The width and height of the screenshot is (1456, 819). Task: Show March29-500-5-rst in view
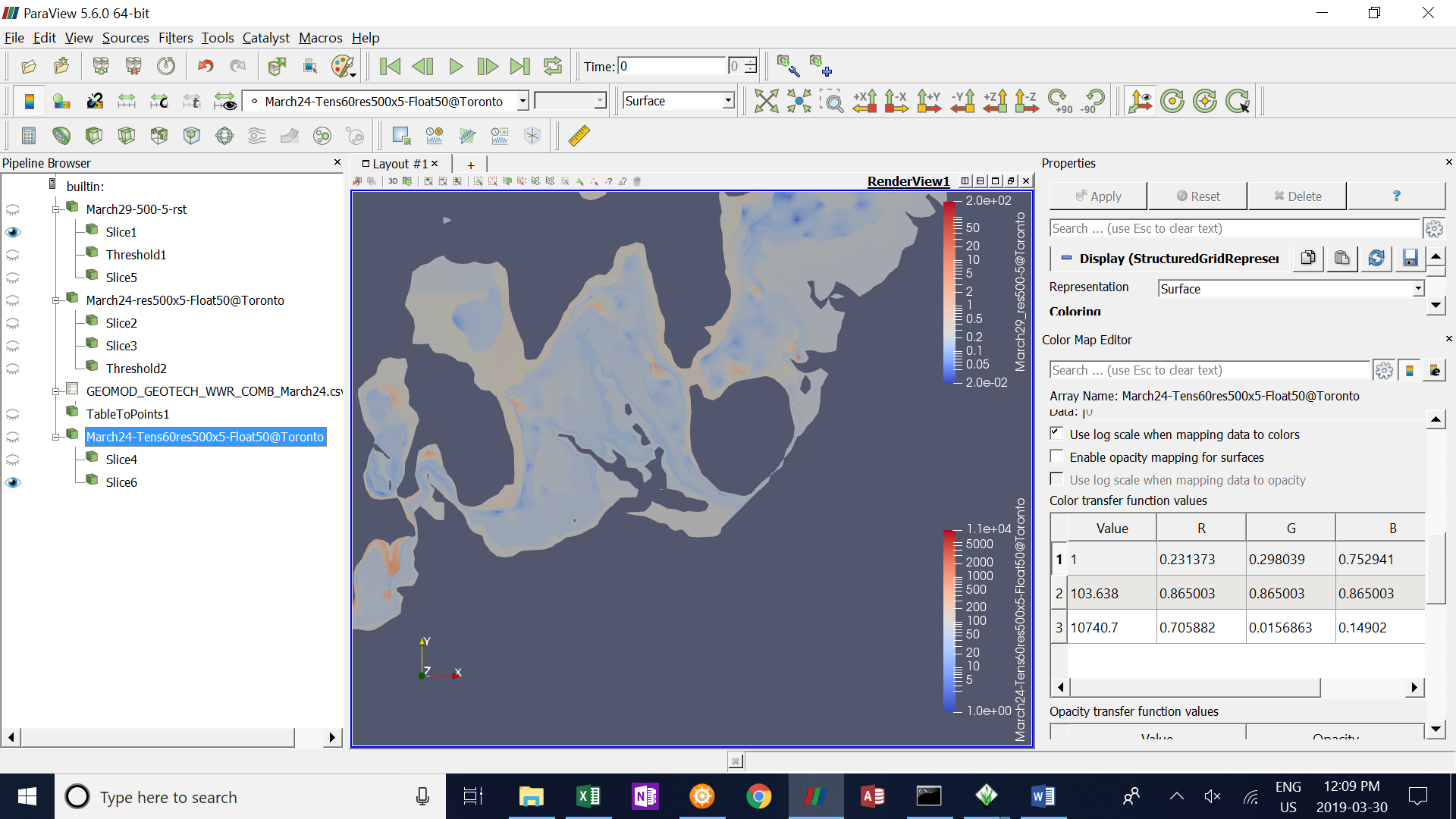(13, 209)
